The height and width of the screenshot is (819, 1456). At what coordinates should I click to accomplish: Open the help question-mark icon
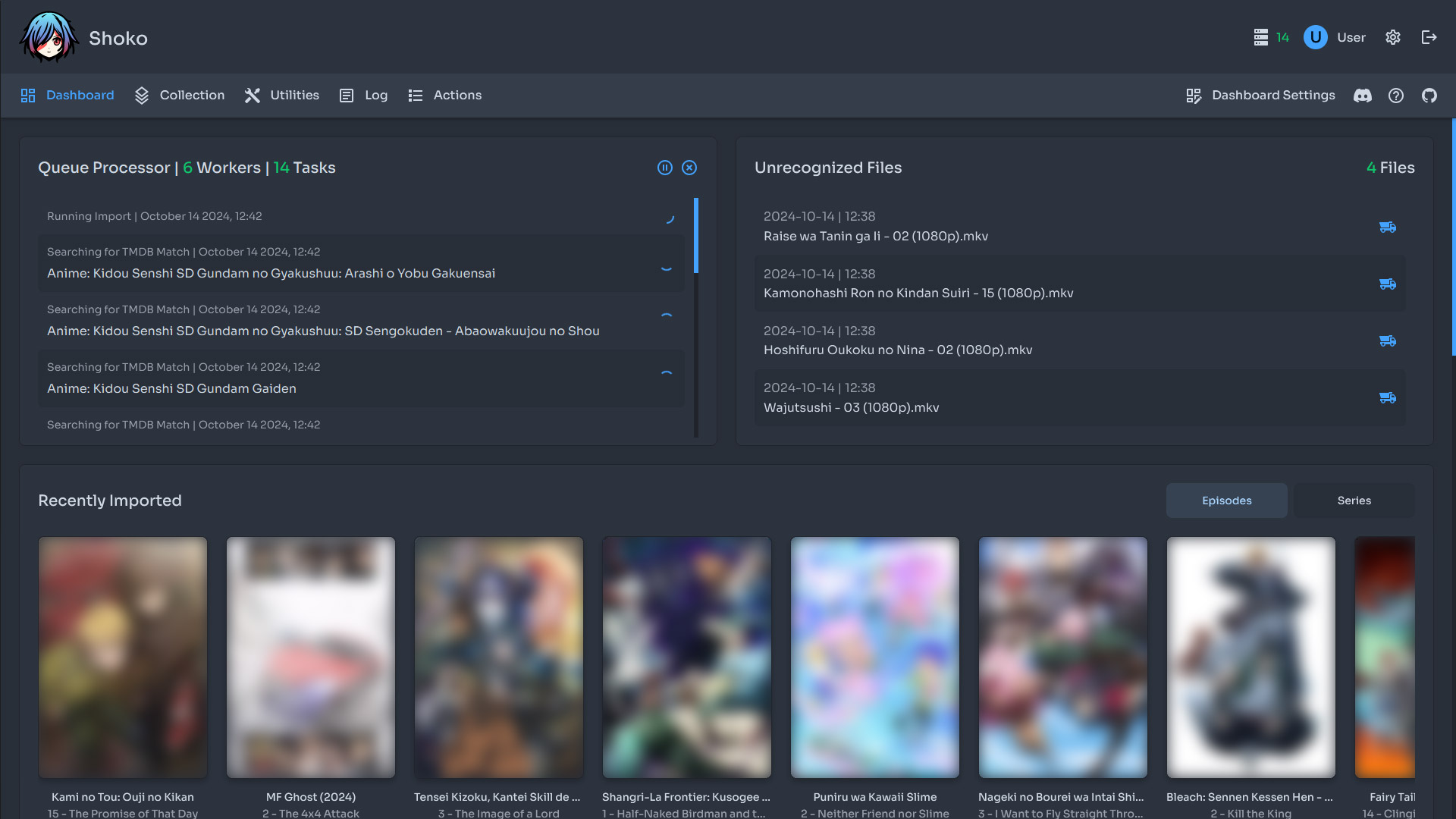(1396, 96)
